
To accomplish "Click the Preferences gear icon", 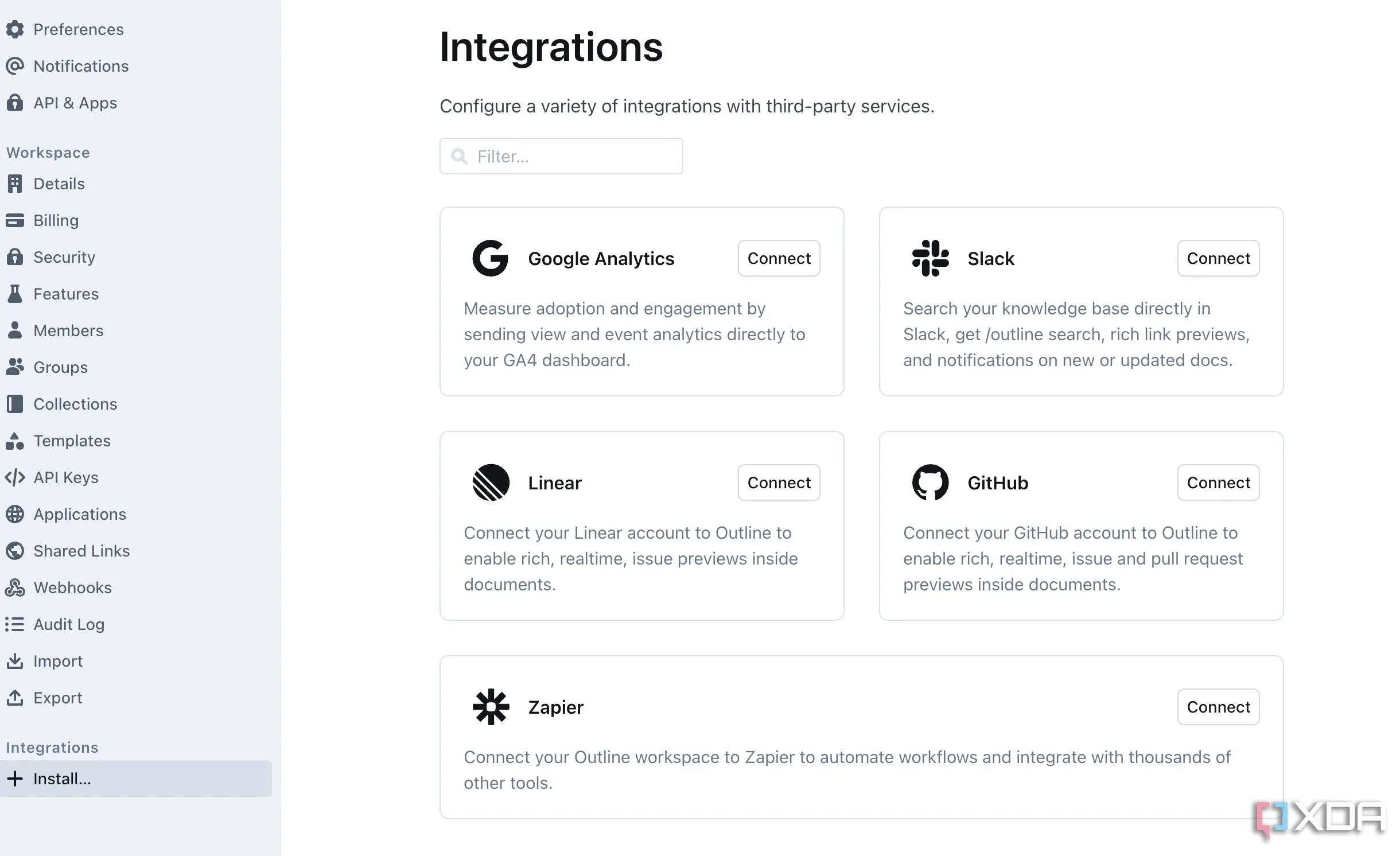I will 15,29.
